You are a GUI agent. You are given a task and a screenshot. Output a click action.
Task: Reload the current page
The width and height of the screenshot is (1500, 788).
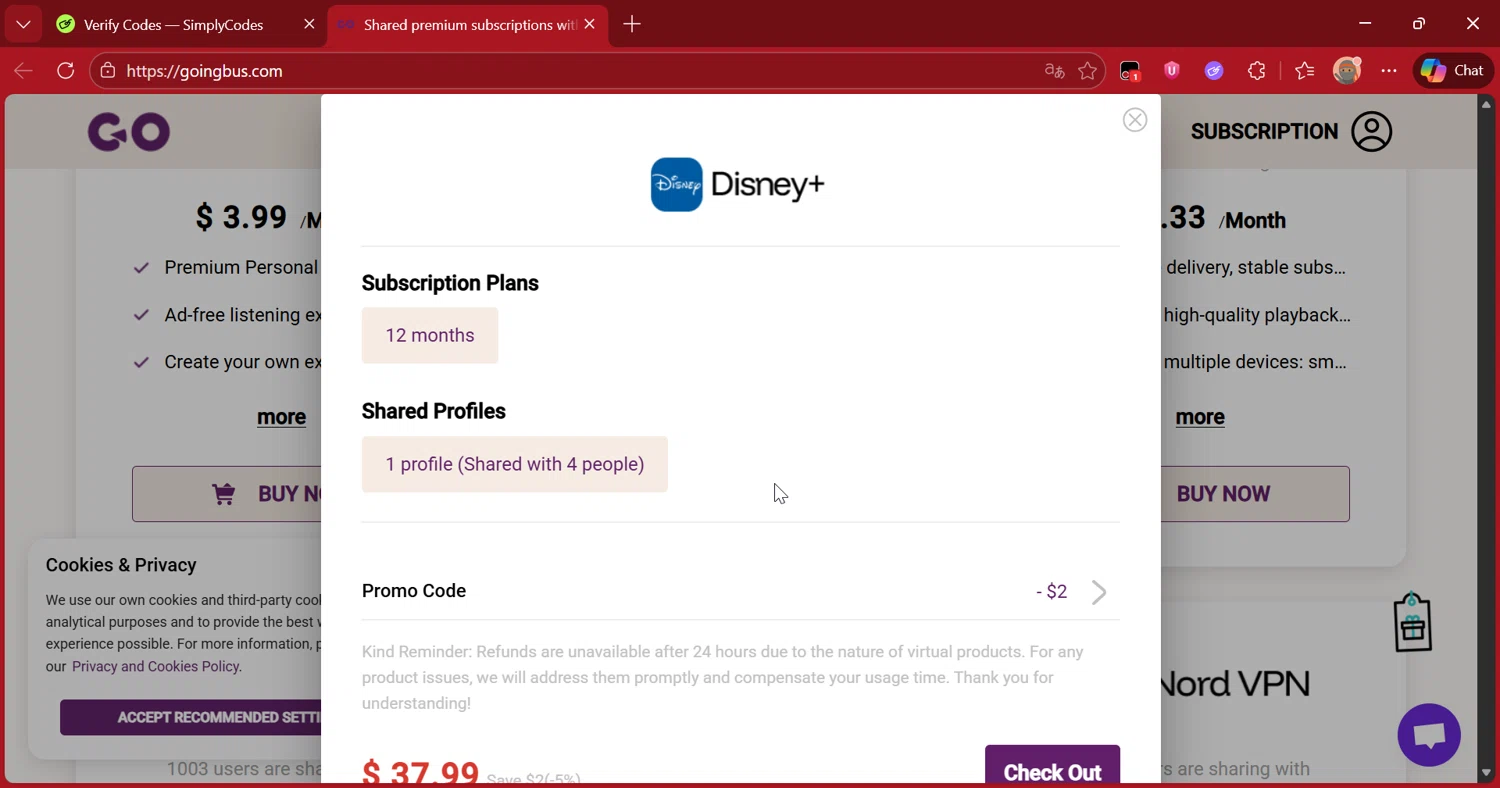point(66,71)
